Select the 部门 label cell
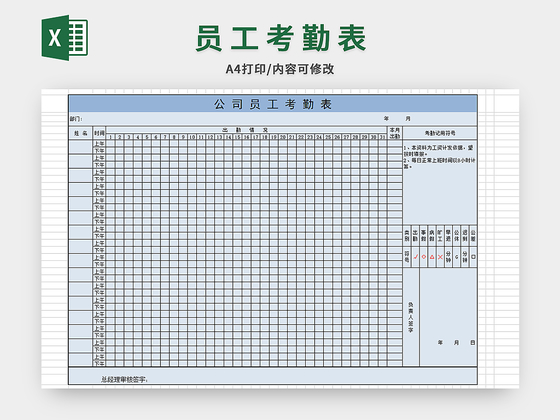This screenshot has width=560, height=420. click(76, 119)
